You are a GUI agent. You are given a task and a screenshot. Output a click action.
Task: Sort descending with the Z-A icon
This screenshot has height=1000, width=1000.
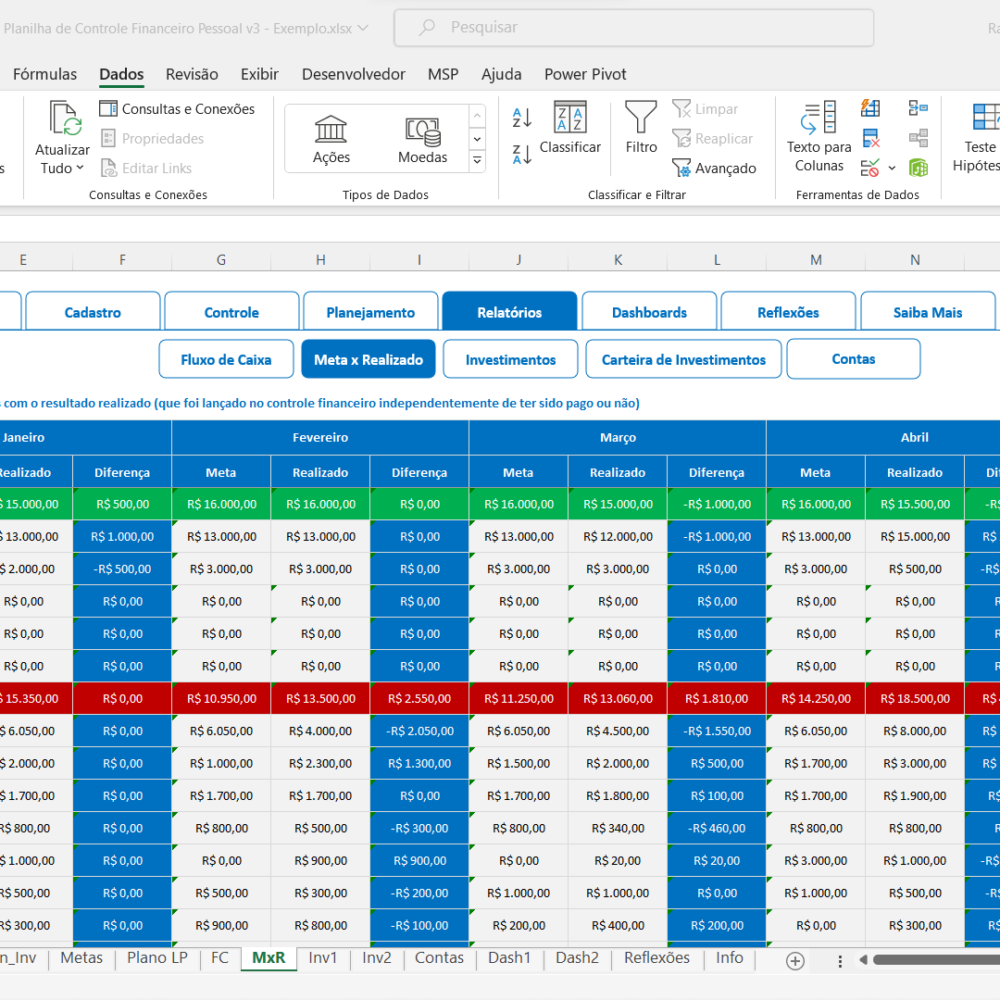[x=522, y=154]
